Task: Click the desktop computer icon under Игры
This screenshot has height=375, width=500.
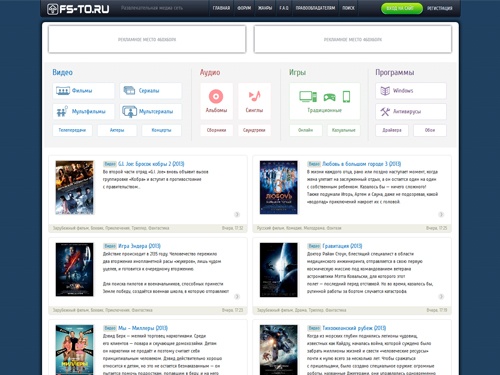Action: pyautogui.click(x=308, y=97)
